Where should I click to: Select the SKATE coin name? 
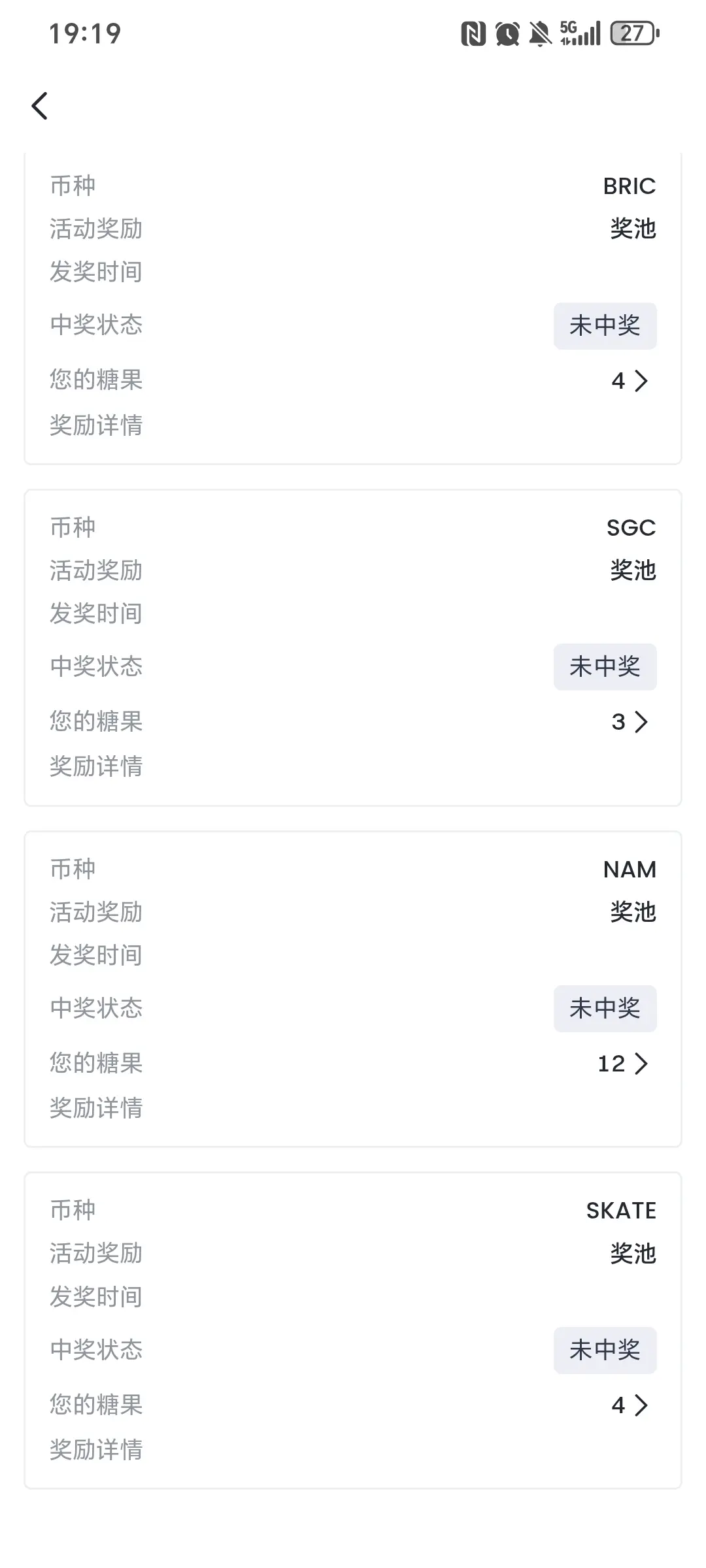[x=621, y=1211]
